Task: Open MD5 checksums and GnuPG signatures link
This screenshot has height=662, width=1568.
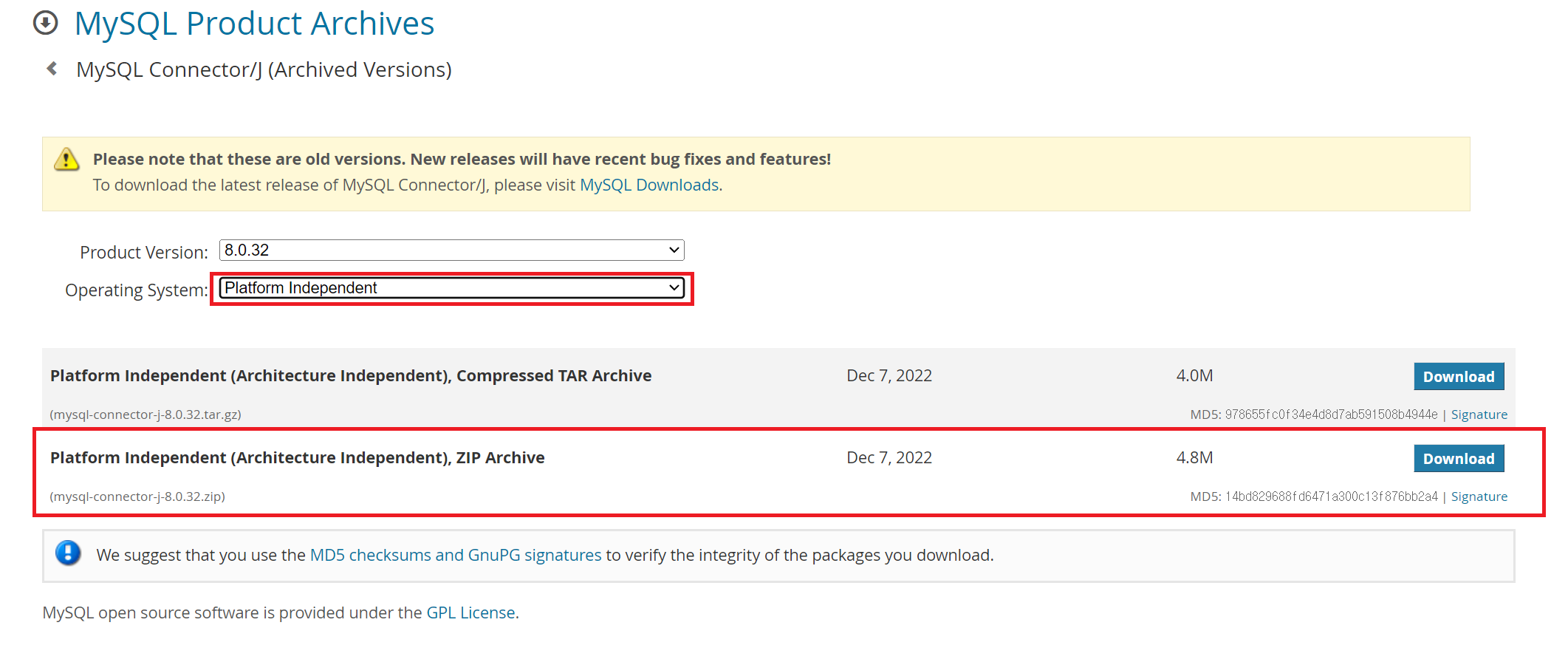Action: [x=456, y=555]
